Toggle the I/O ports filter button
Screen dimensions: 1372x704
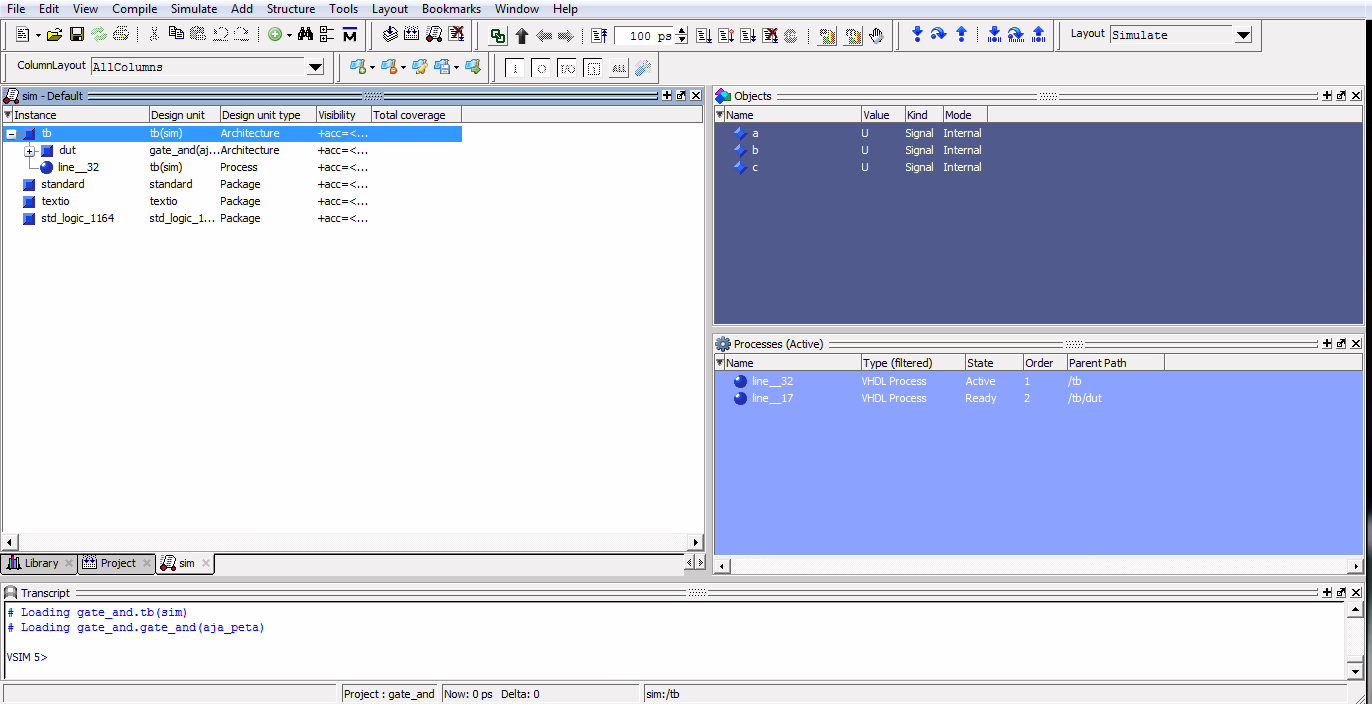567,68
